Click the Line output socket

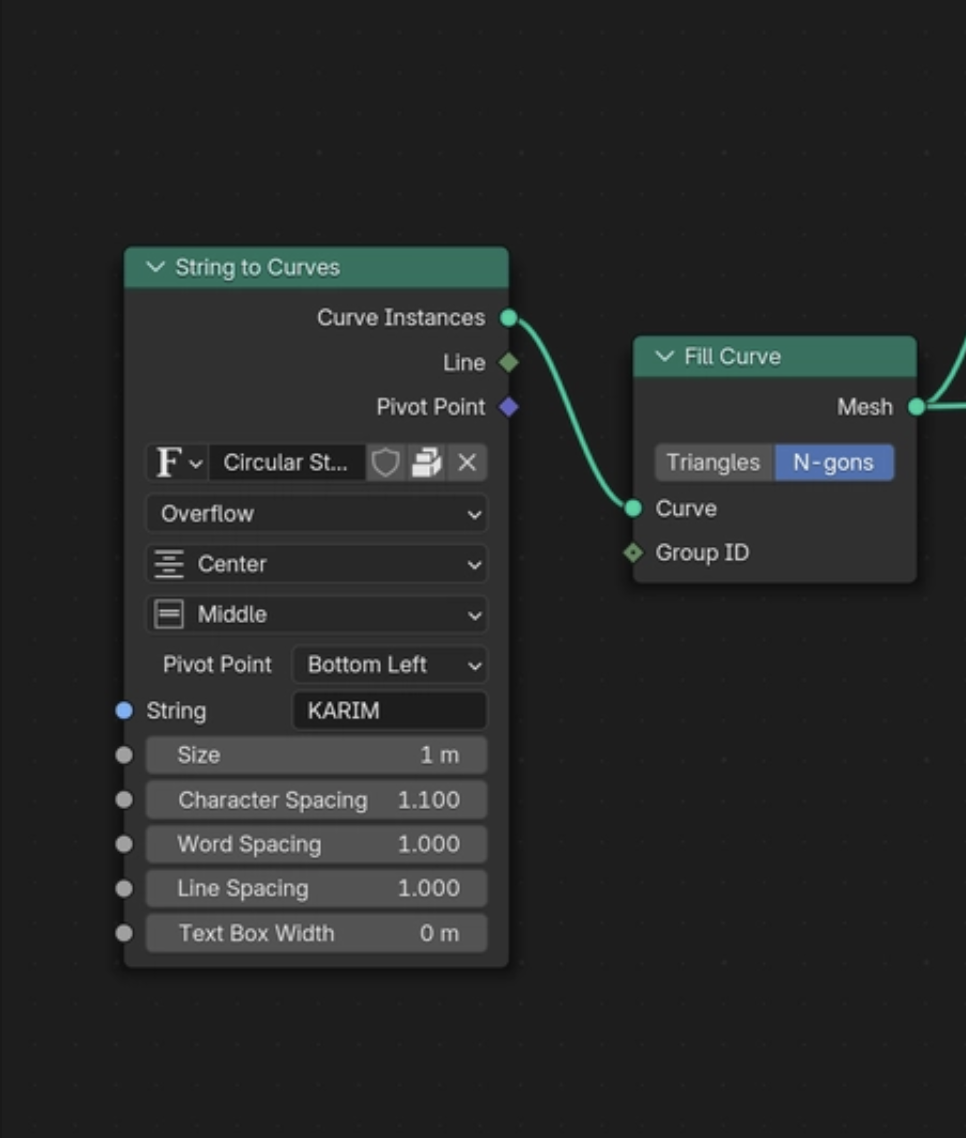[509, 362]
